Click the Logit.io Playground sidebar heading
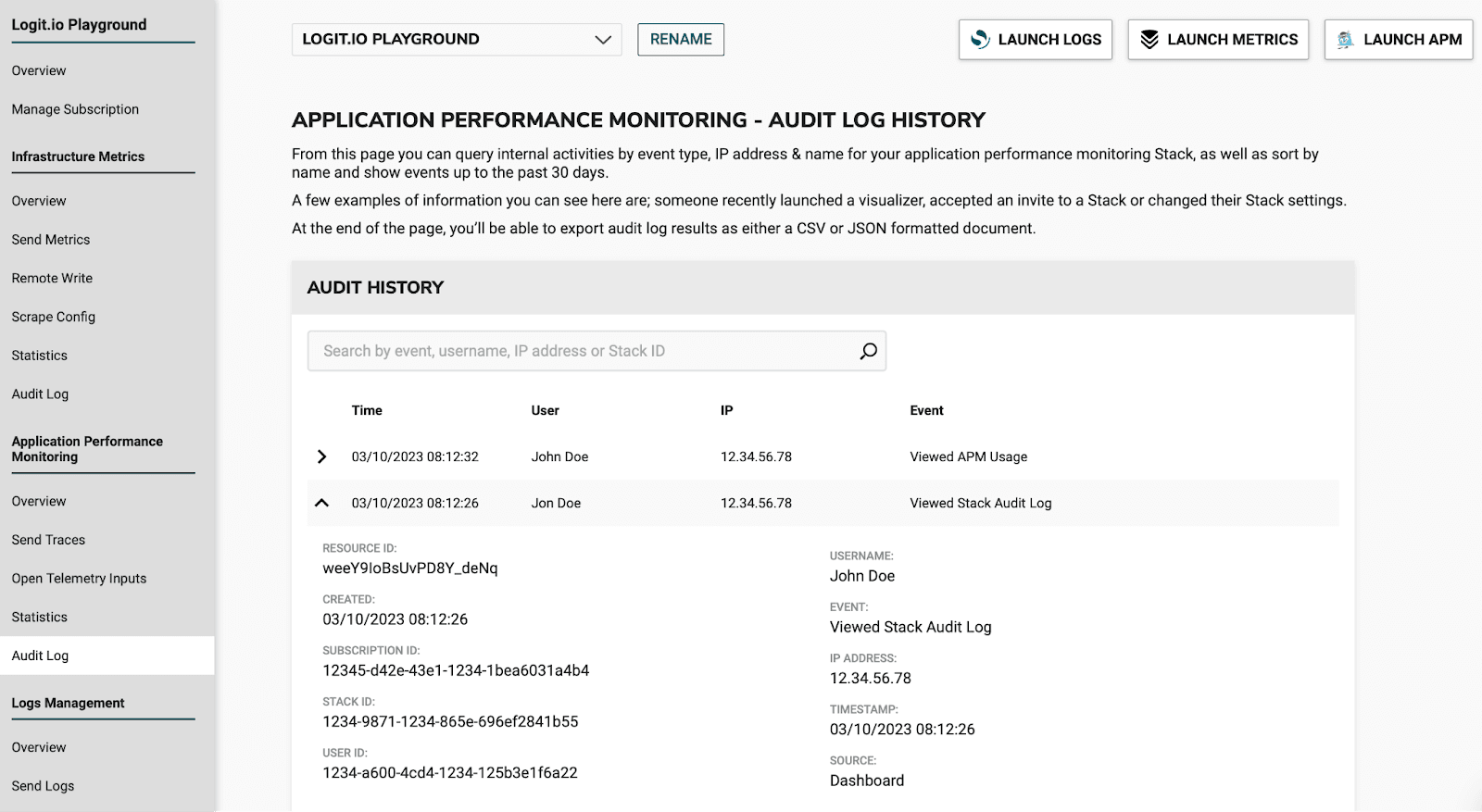The image size is (1482, 812). pyautogui.click(x=79, y=25)
